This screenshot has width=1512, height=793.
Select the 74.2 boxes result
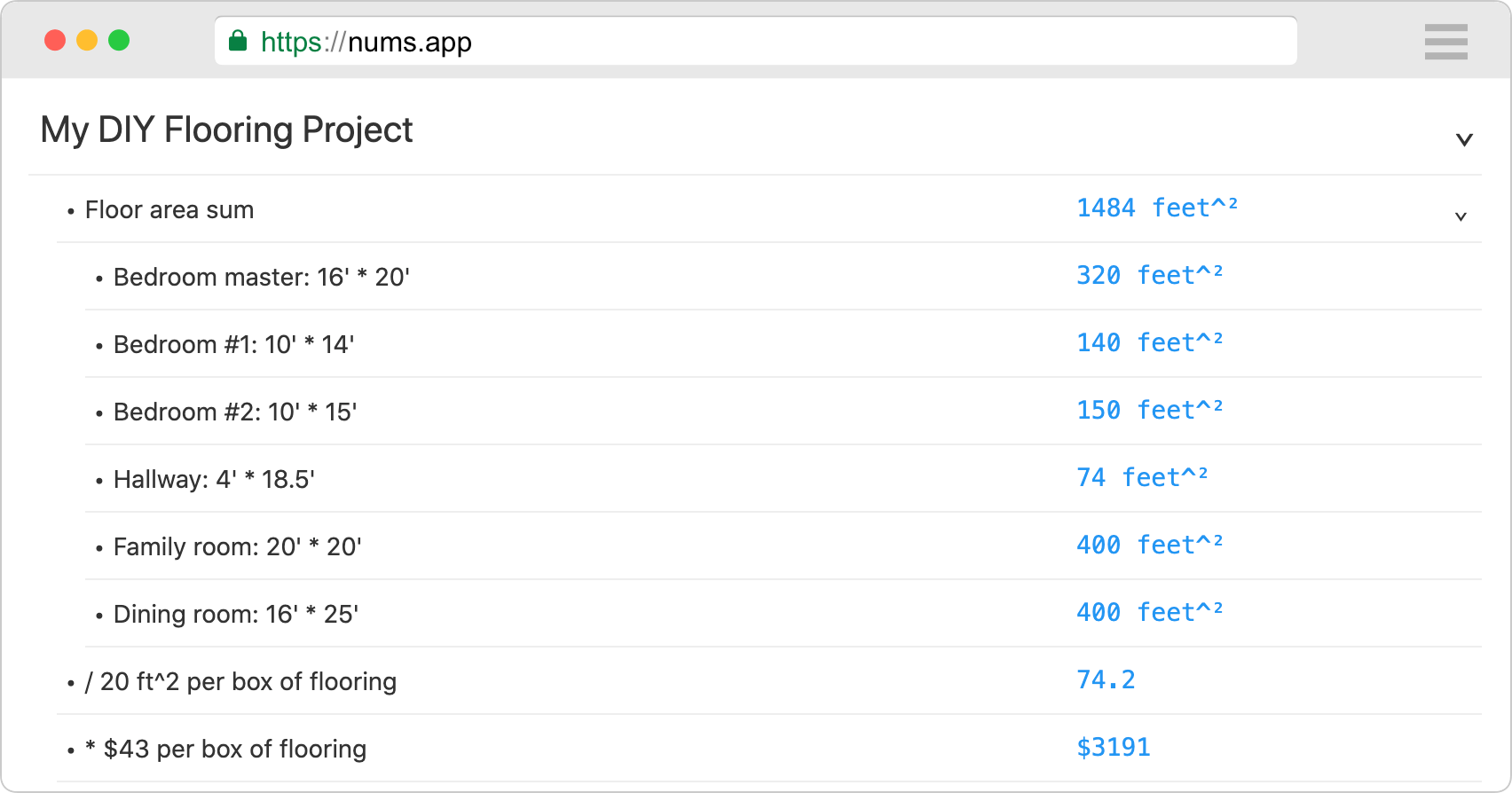[x=1106, y=680]
